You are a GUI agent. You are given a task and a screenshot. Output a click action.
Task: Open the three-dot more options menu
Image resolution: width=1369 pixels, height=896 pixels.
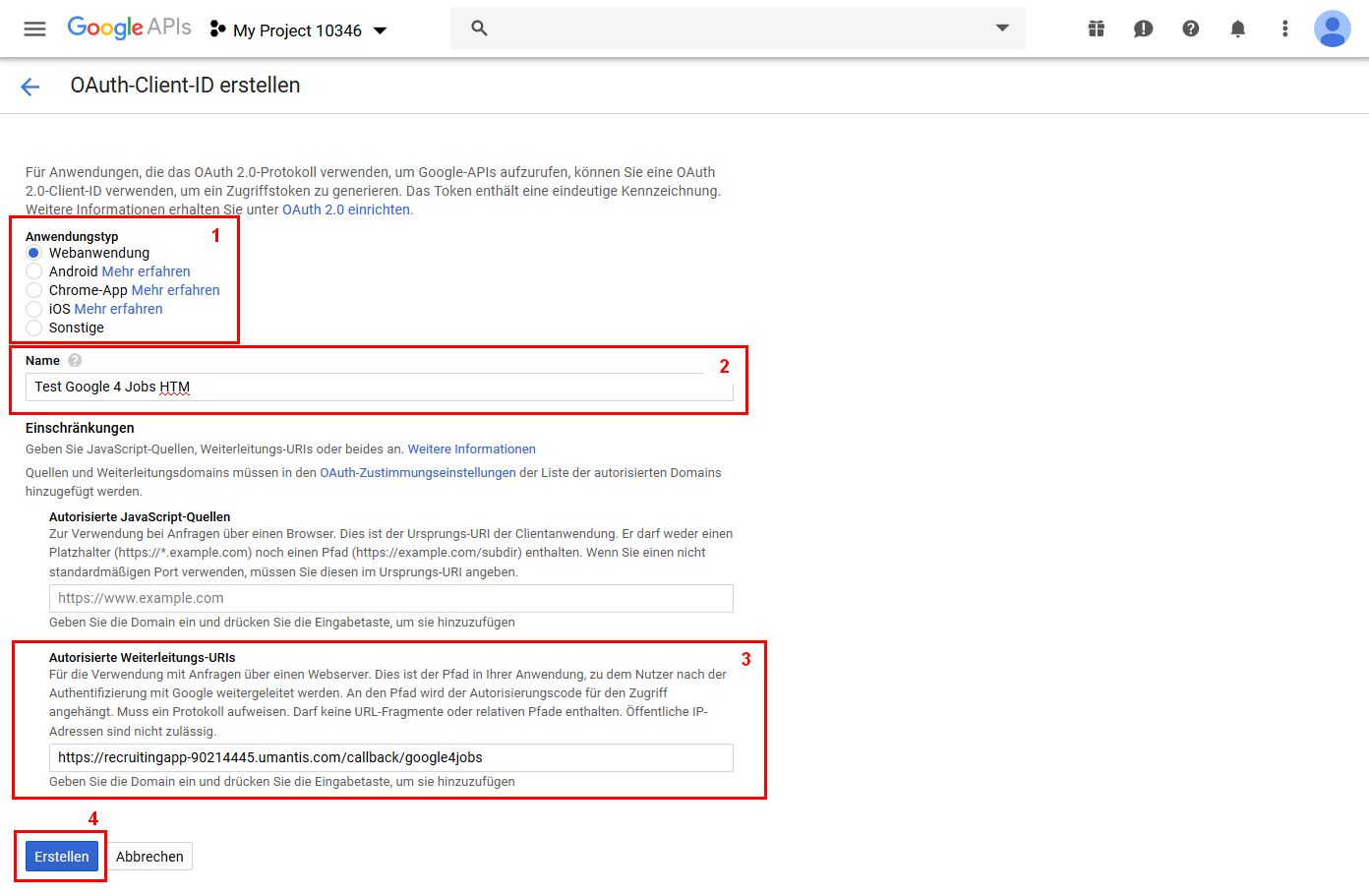pyautogui.click(x=1284, y=29)
